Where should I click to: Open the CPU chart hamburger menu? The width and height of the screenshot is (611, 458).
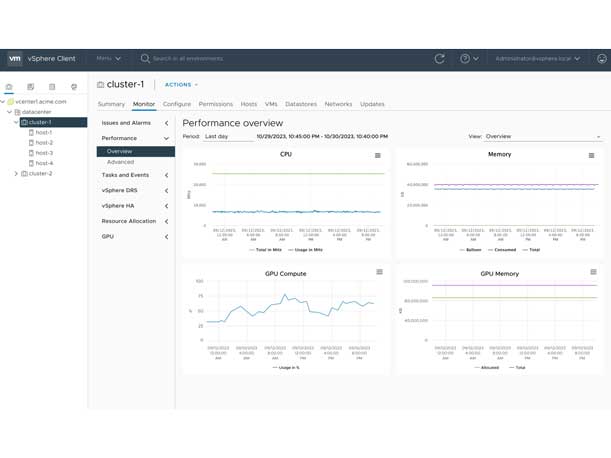(x=378, y=155)
